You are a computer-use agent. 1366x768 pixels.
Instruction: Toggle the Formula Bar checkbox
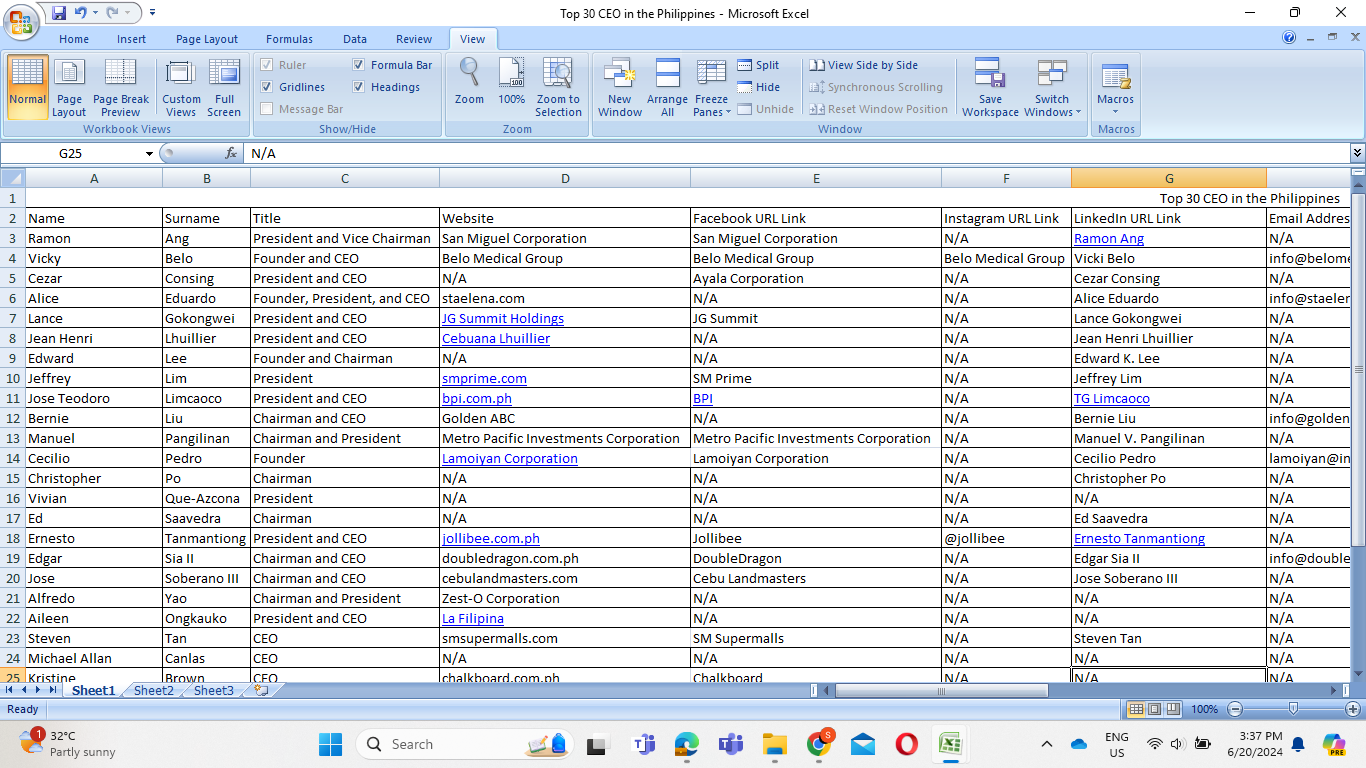(x=359, y=65)
